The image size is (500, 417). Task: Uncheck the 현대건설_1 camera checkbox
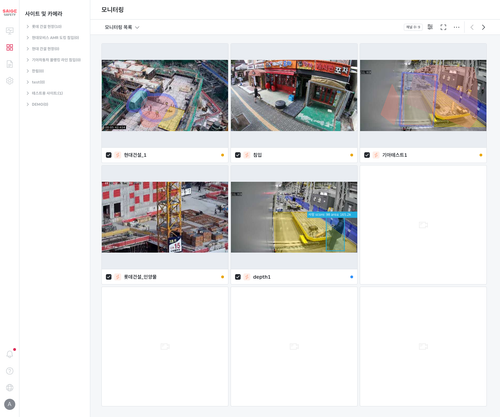pyautogui.click(x=109, y=155)
